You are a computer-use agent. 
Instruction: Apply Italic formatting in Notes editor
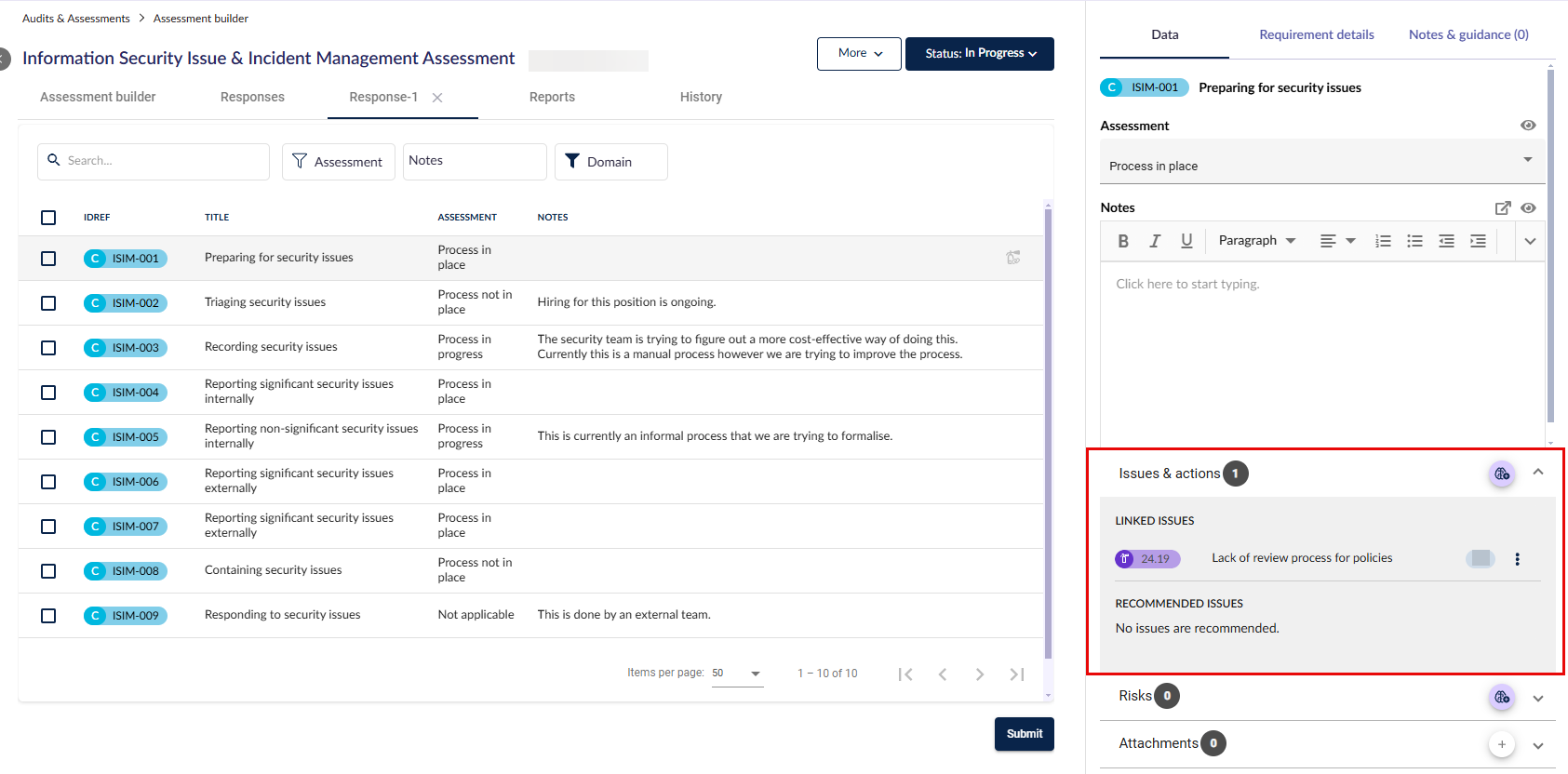pyautogui.click(x=1155, y=241)
